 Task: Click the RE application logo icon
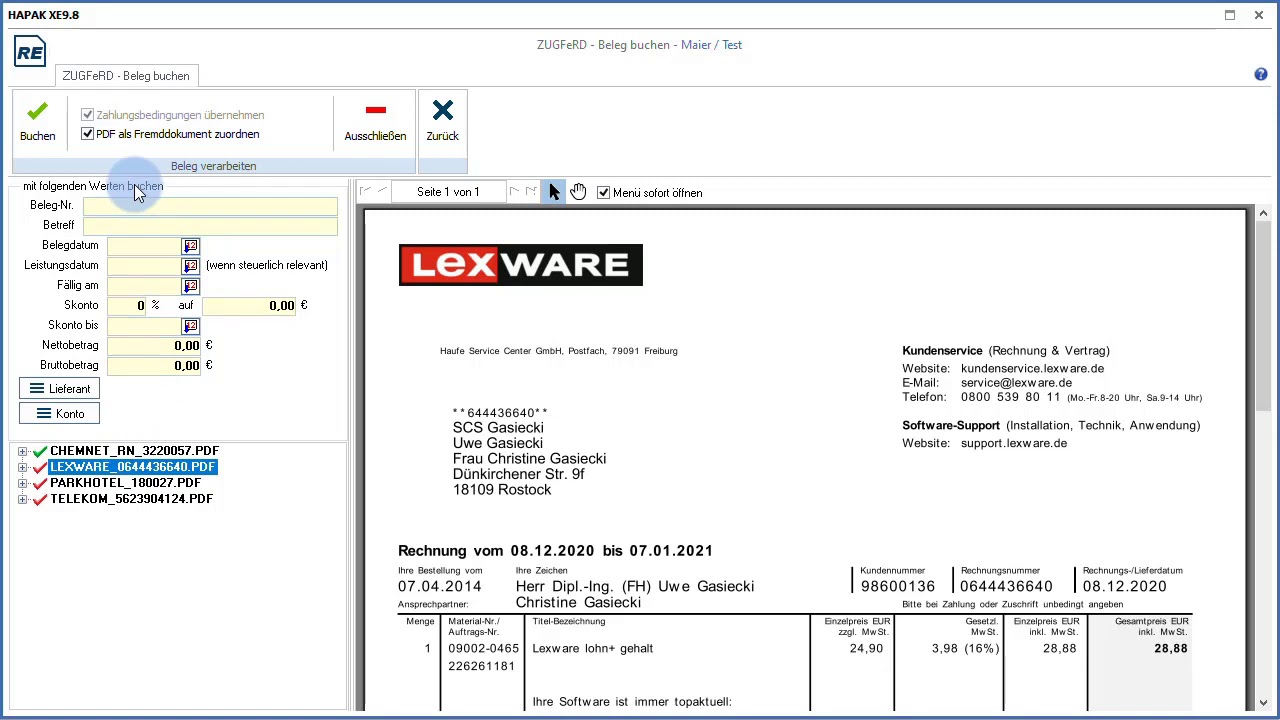pyautogui.click(x=30, y=52)
